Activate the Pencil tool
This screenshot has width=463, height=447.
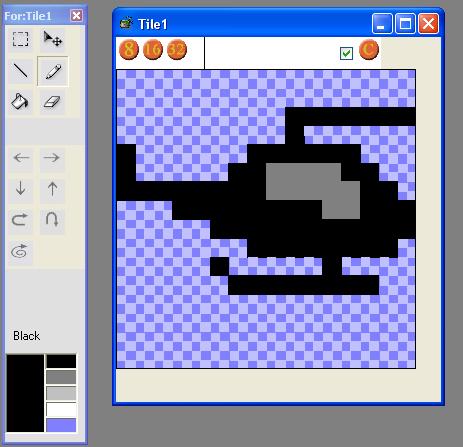(53, 71)
